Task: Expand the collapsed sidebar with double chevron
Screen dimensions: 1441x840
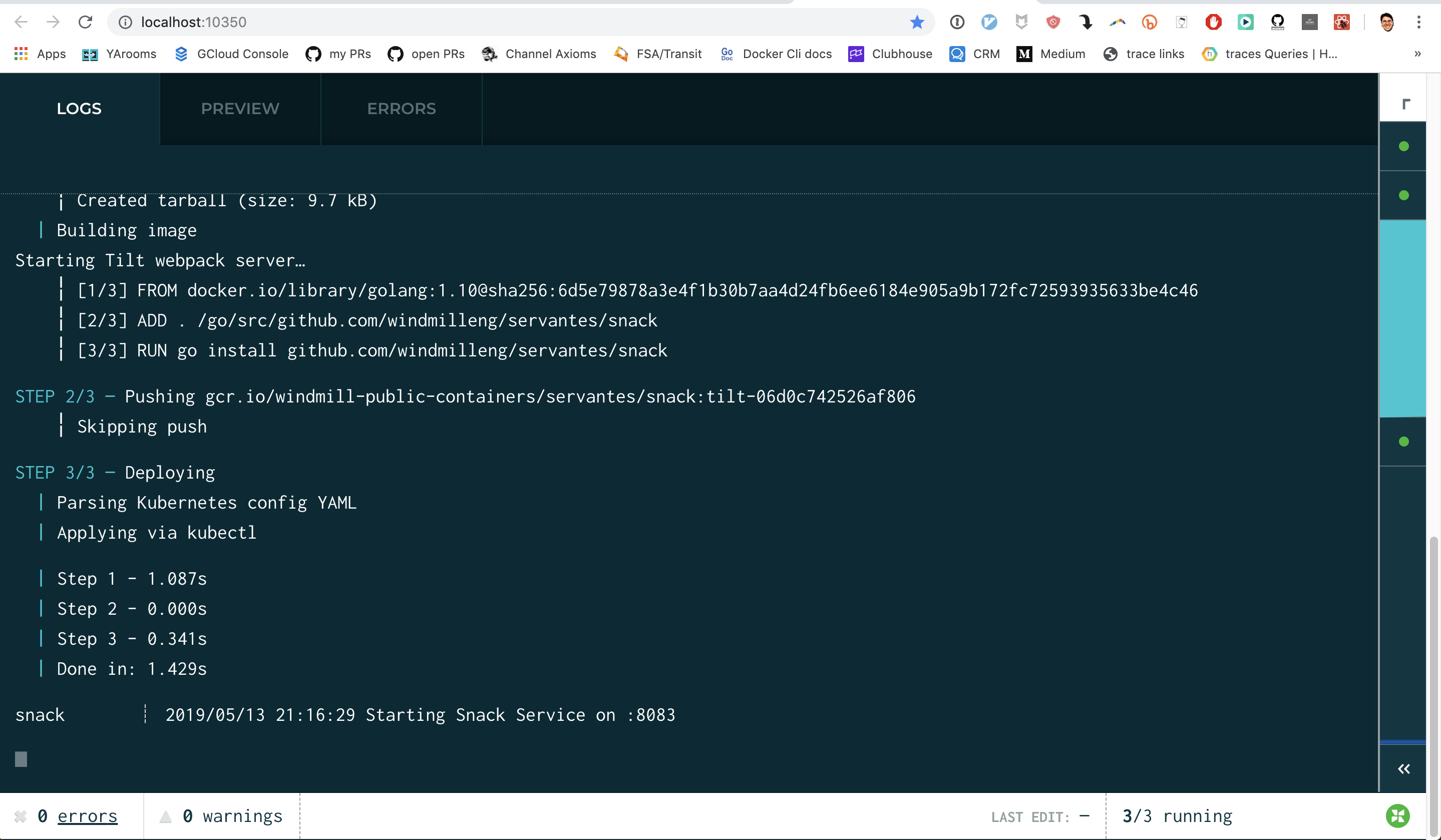Action: [1403, 768]
